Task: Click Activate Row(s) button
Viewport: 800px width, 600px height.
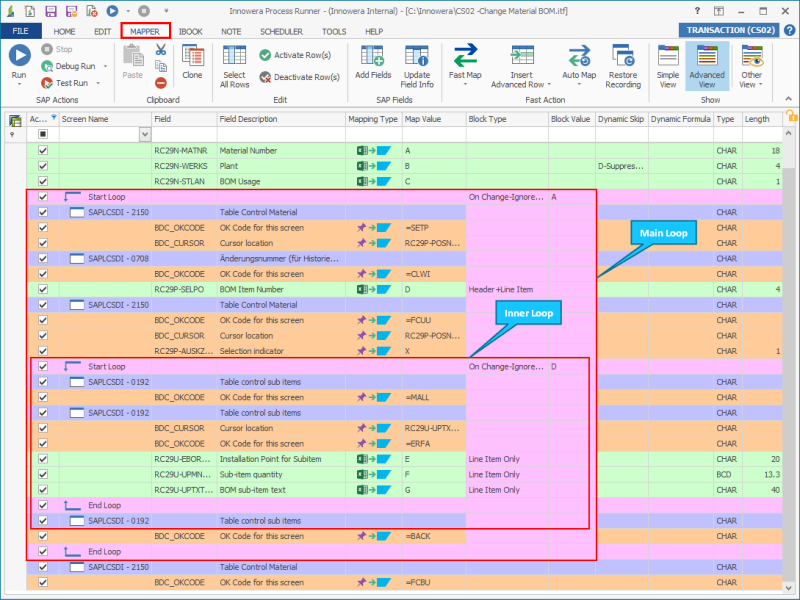Action: point(302,55)
